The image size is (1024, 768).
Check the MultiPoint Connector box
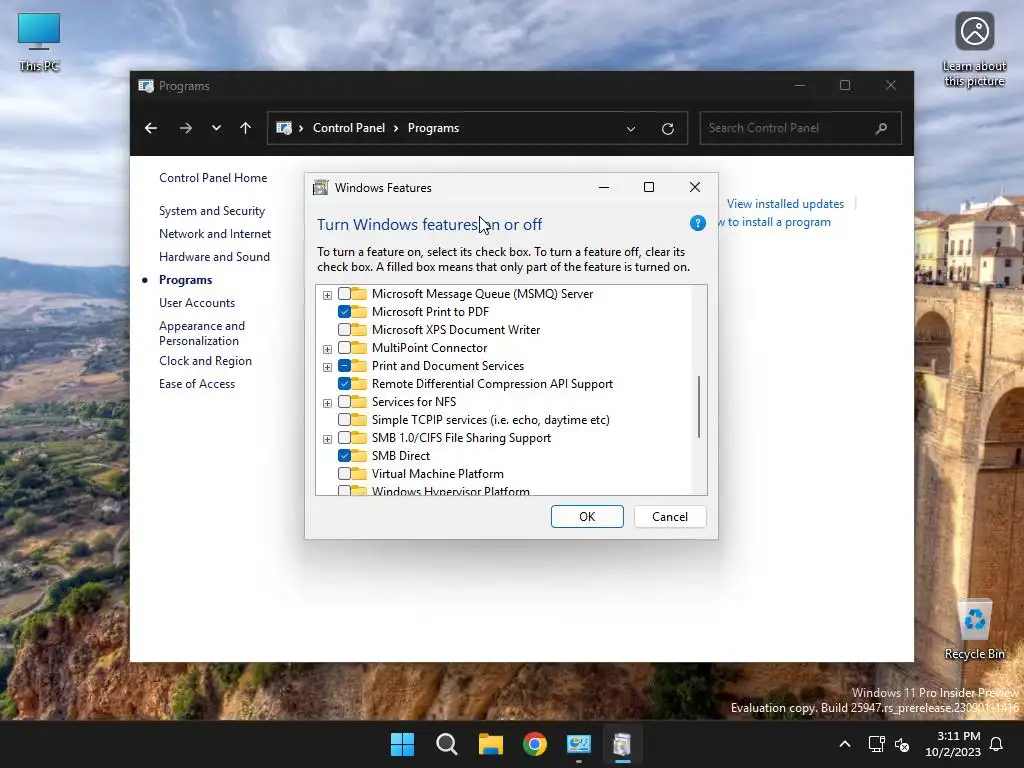[344, 347]
